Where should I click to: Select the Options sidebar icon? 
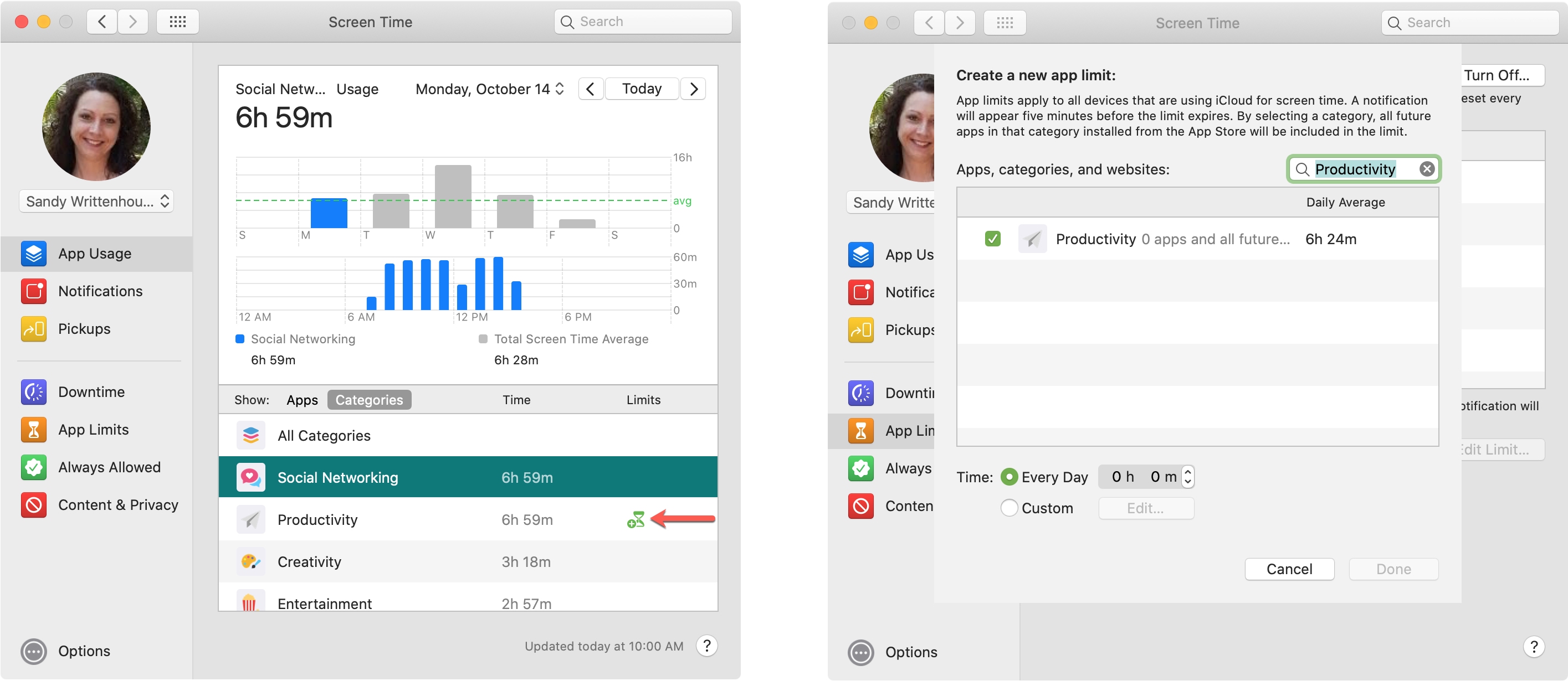click(32, 651)
